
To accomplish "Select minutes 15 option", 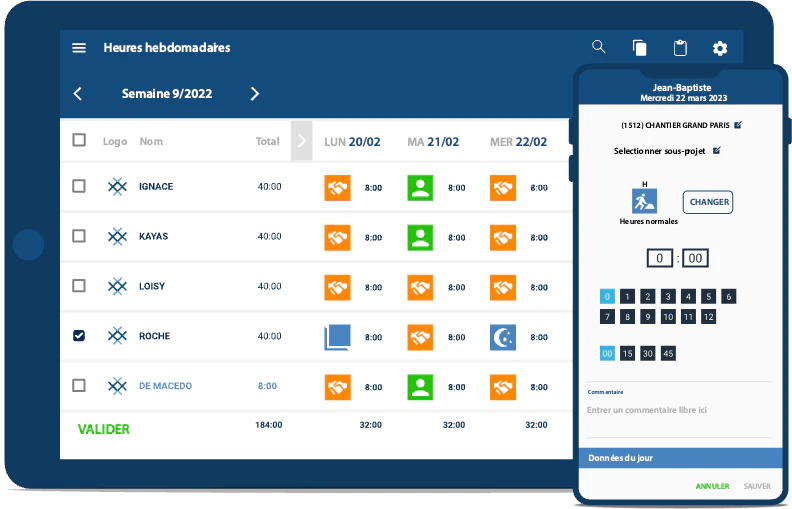I will (627, 353).
